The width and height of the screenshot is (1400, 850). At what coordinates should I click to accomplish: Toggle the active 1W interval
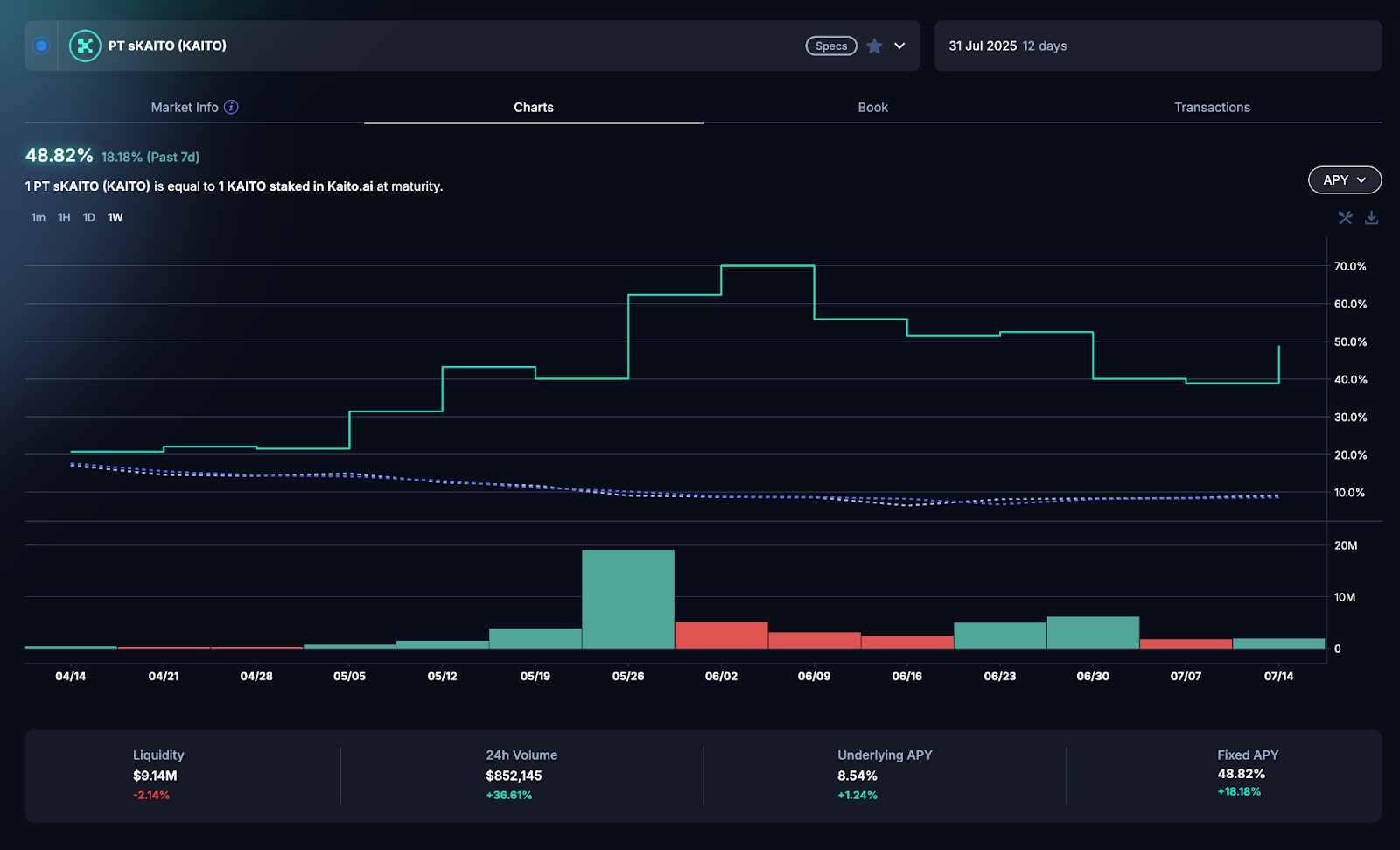tap(115, 217)
